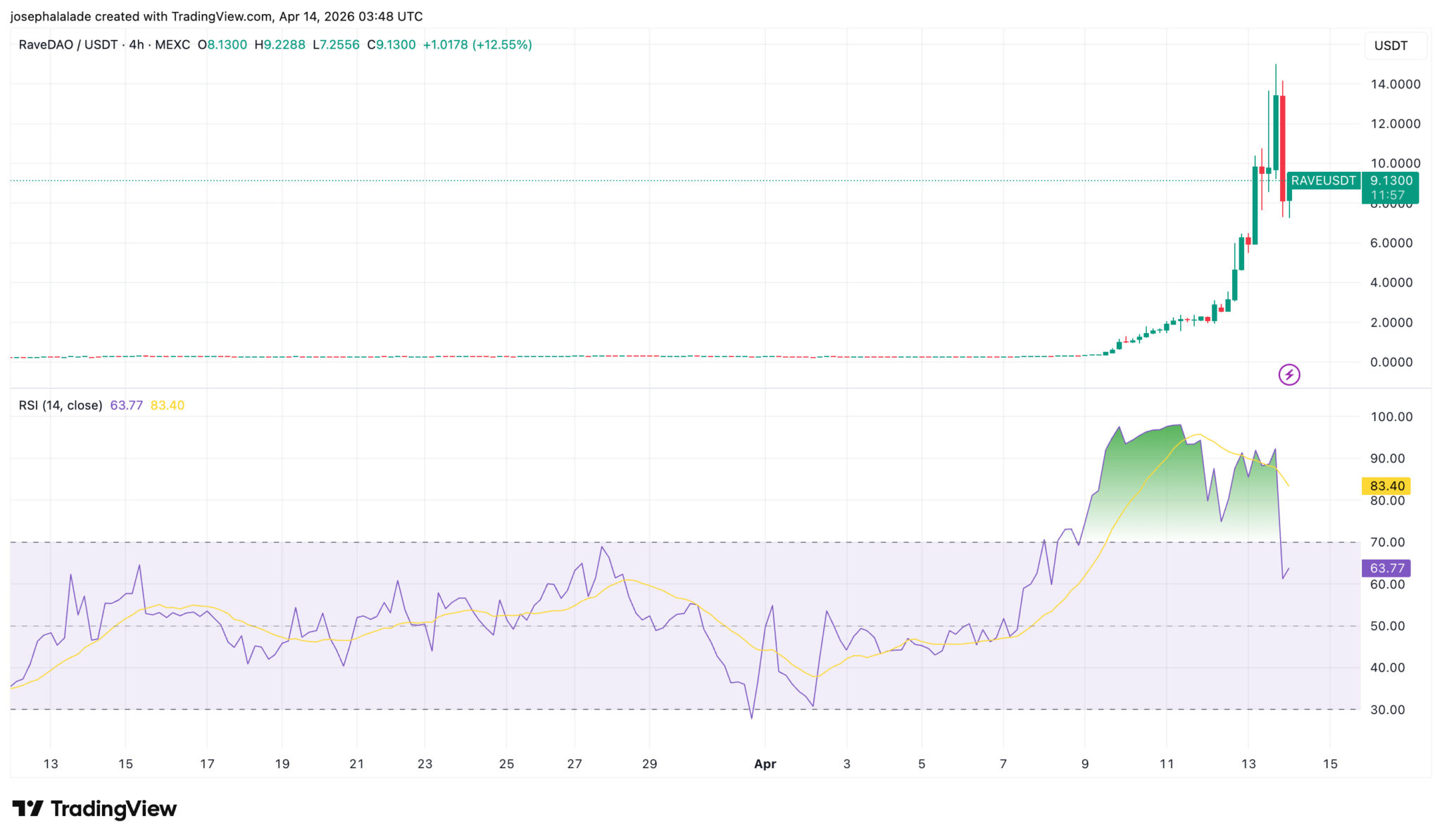This screenshot has height=840, width=1442.
Task: Click the H9.2288 high value in header
Action: pyautogui.click(x=280, y=45)
